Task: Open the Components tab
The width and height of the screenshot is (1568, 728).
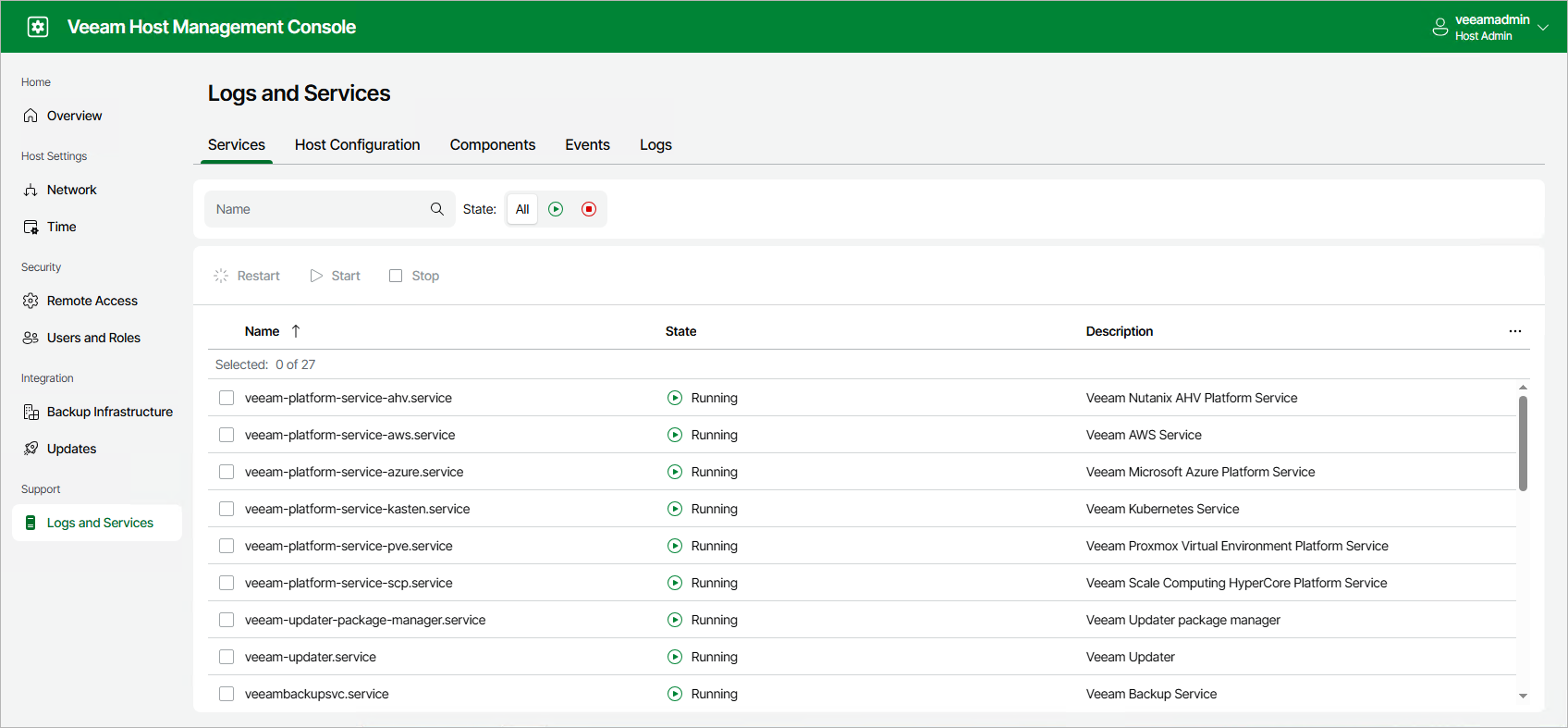Action: (493, 145)
